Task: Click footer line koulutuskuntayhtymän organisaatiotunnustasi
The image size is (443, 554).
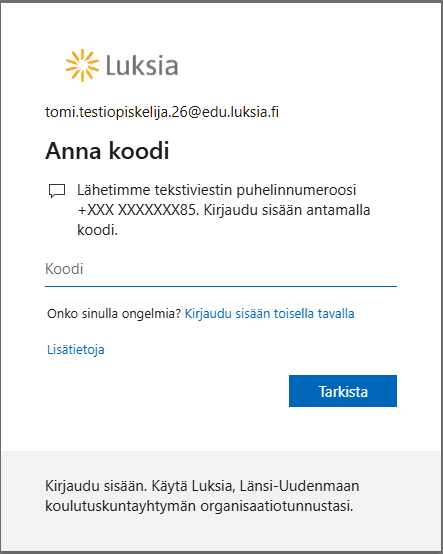Action: tap(199, 506)
